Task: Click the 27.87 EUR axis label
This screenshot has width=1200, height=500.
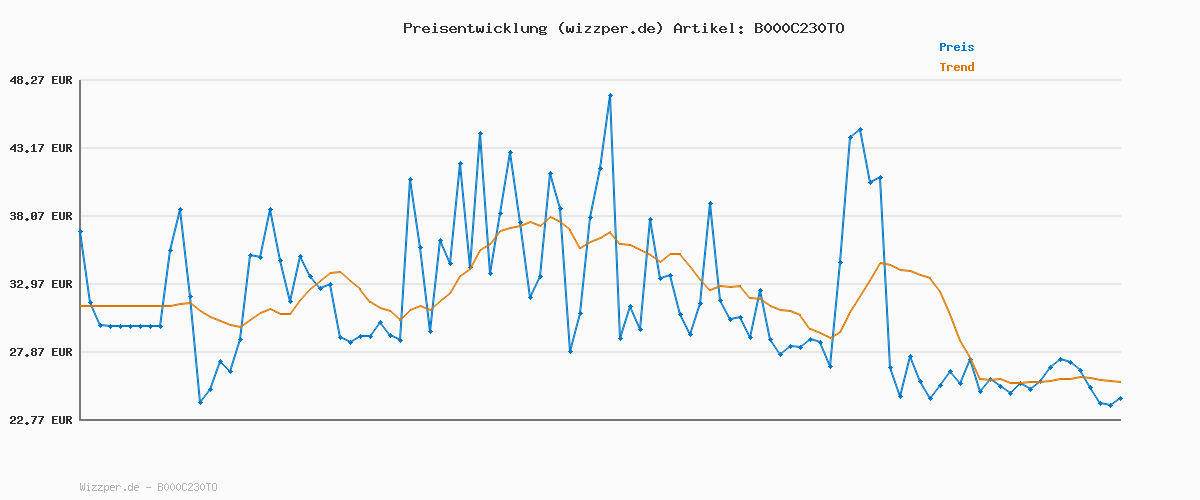Action: [40, 352]
